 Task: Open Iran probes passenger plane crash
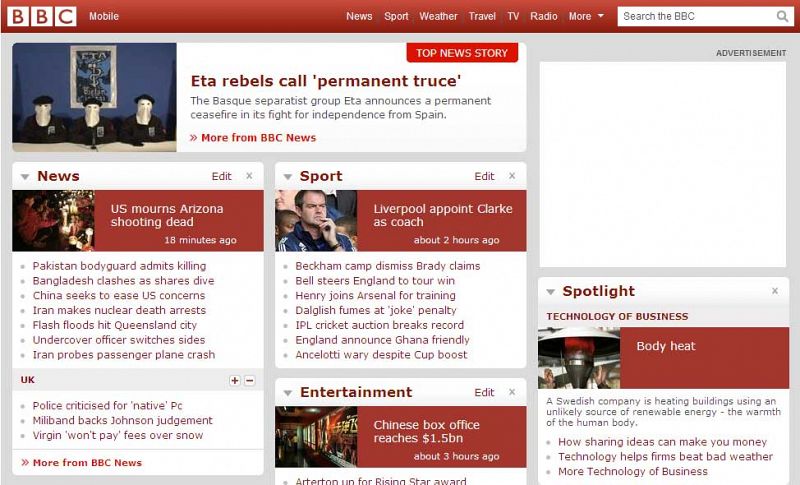click(x=124, y=355)
